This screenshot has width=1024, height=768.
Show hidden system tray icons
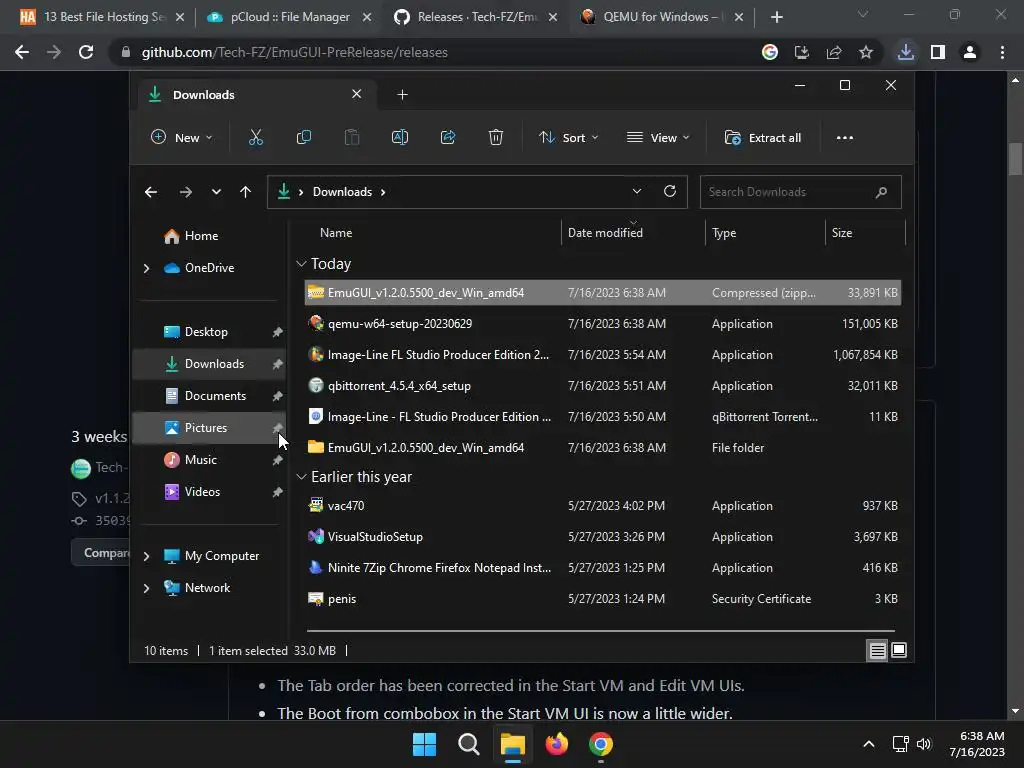coord(869,744)
